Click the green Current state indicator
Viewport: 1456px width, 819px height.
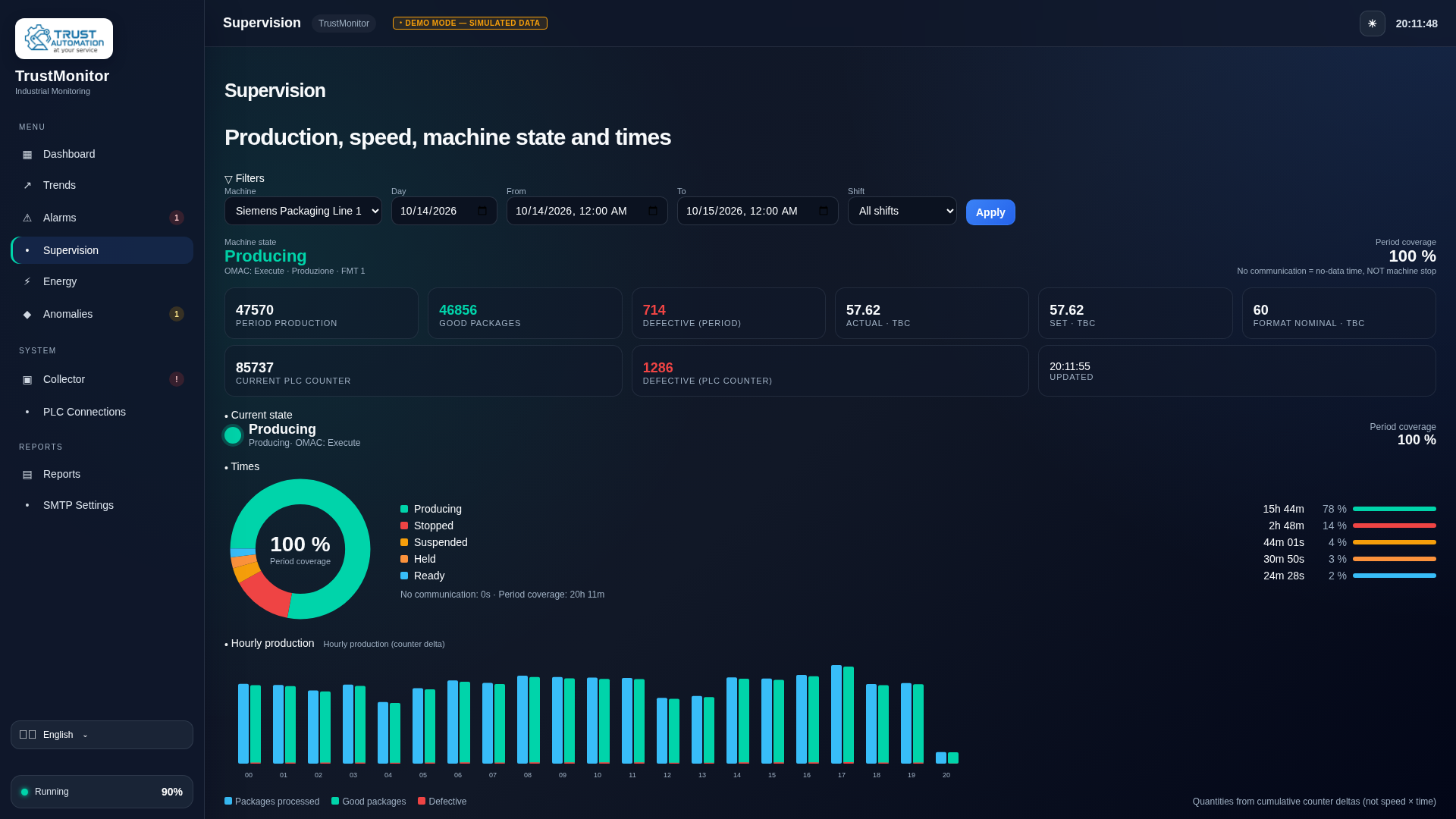coord(233,435)
